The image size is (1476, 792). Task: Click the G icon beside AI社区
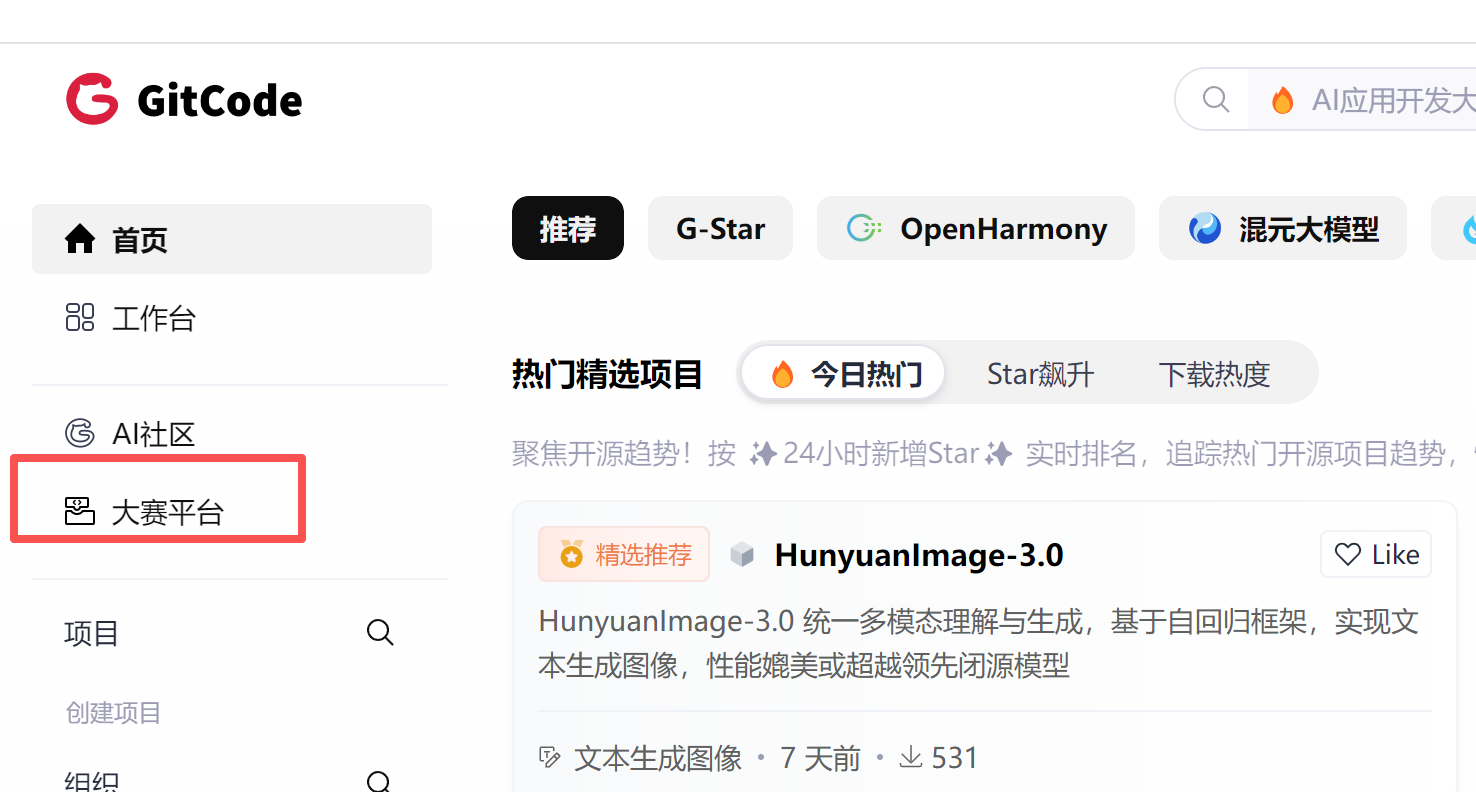pyautogui.click(x=80, y=433)
